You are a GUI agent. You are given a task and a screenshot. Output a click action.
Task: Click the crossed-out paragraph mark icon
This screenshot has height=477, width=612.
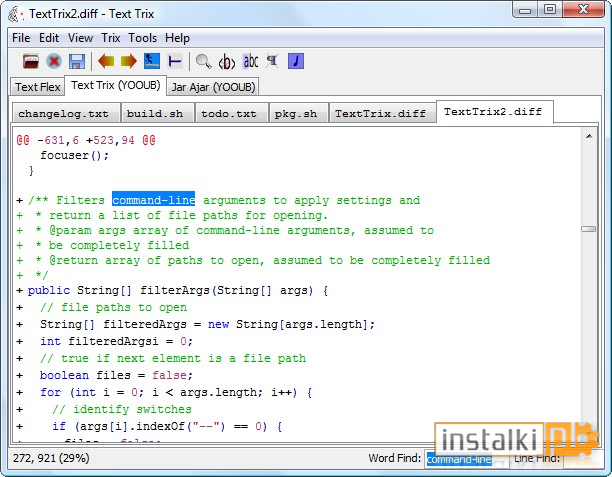coord(272,61)
